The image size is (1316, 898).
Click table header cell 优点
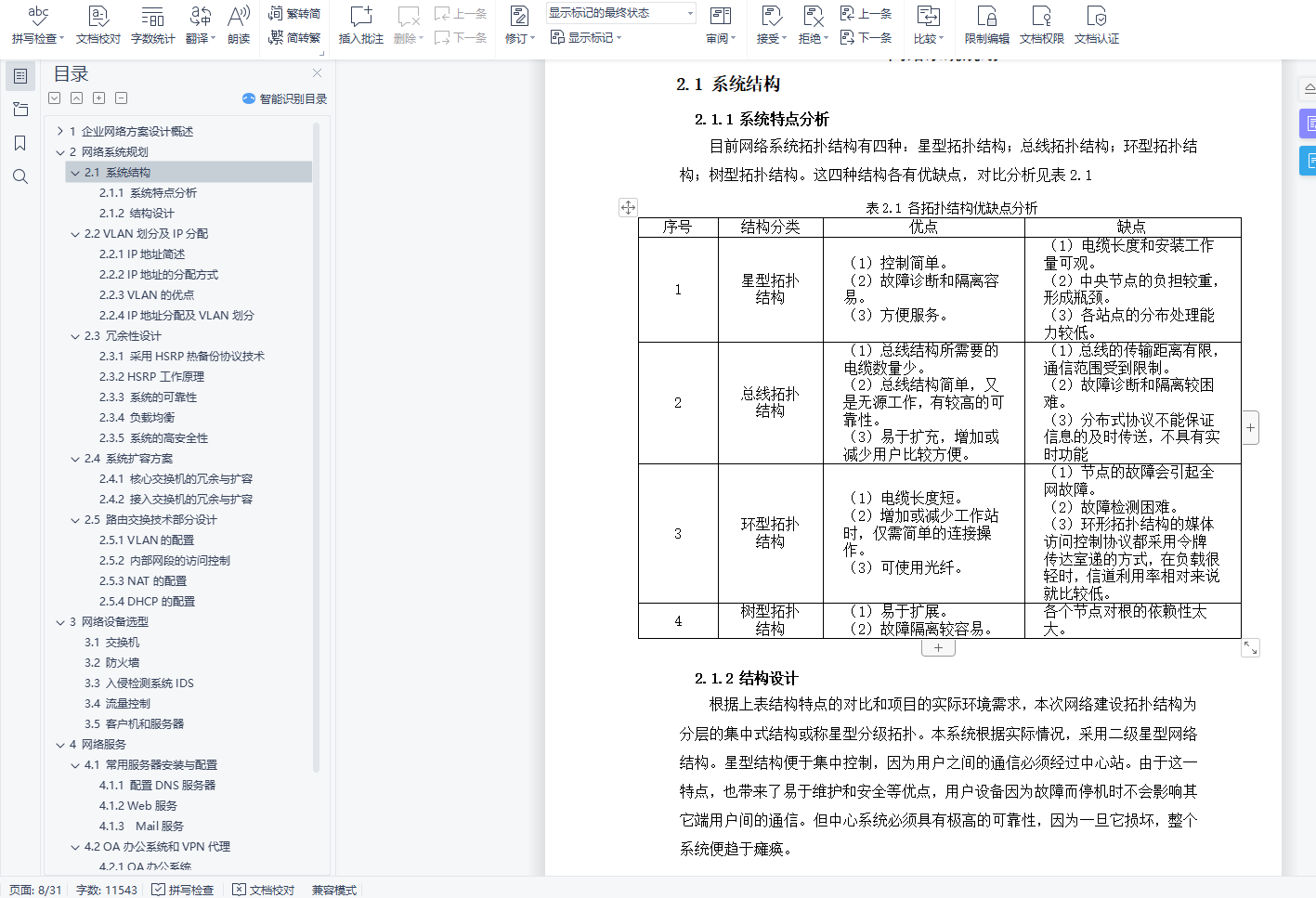tap(923, 227)
